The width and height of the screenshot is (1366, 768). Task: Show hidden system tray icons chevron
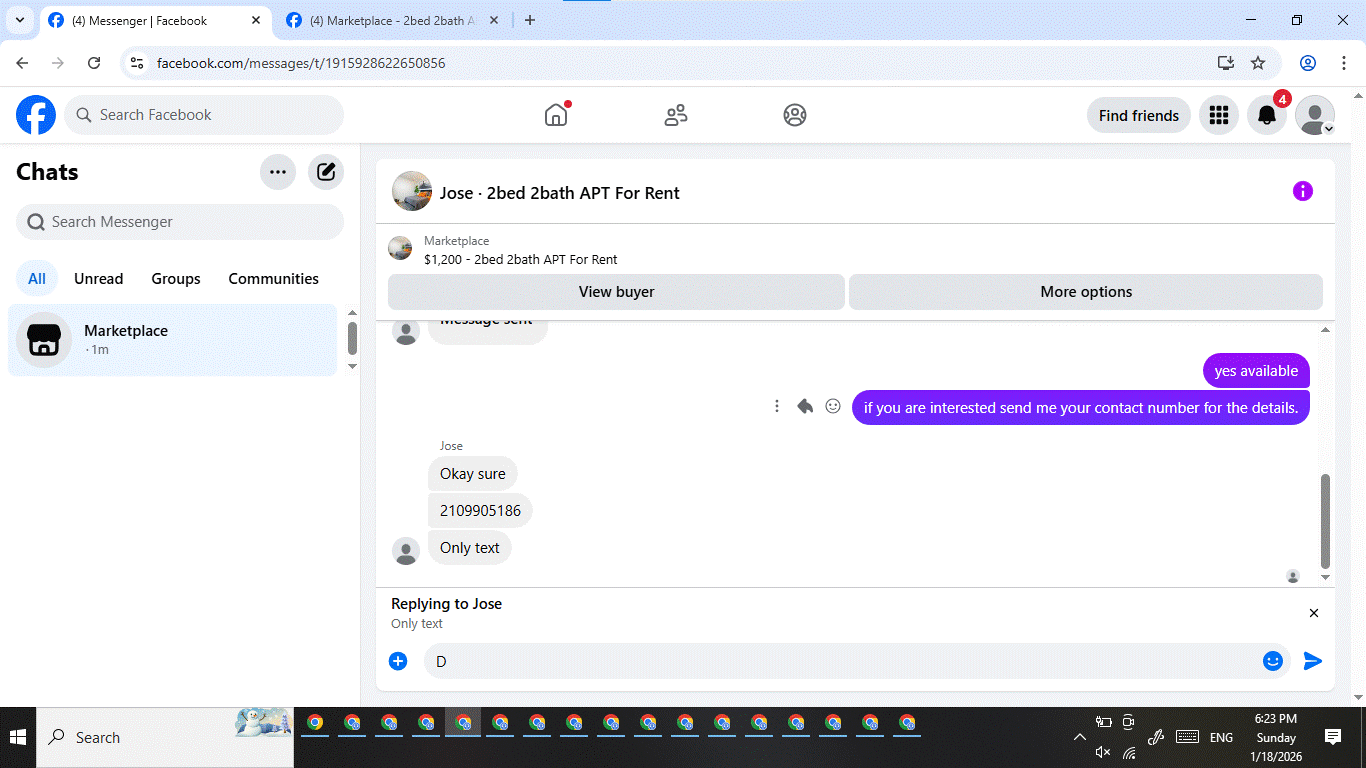pyautogui.click(x=1080, y=737)
